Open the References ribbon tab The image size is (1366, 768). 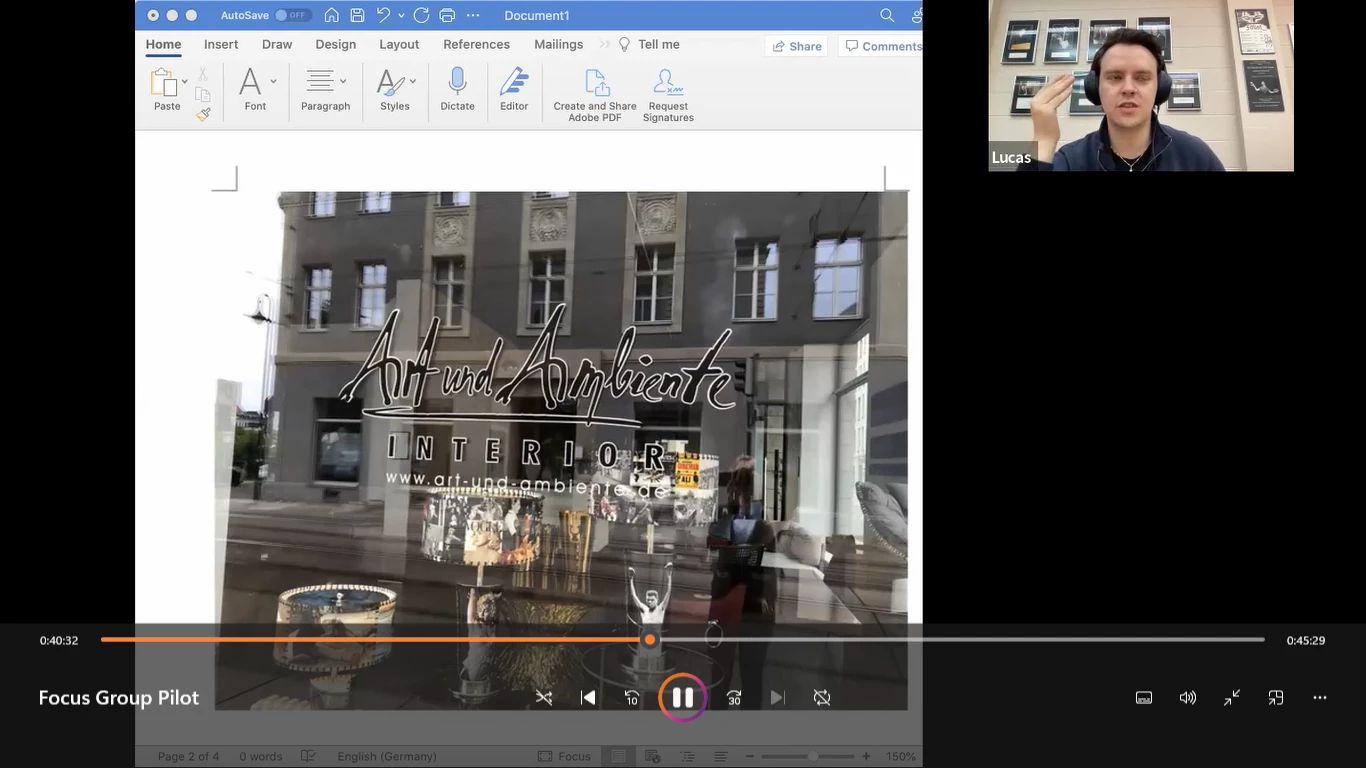477,44
